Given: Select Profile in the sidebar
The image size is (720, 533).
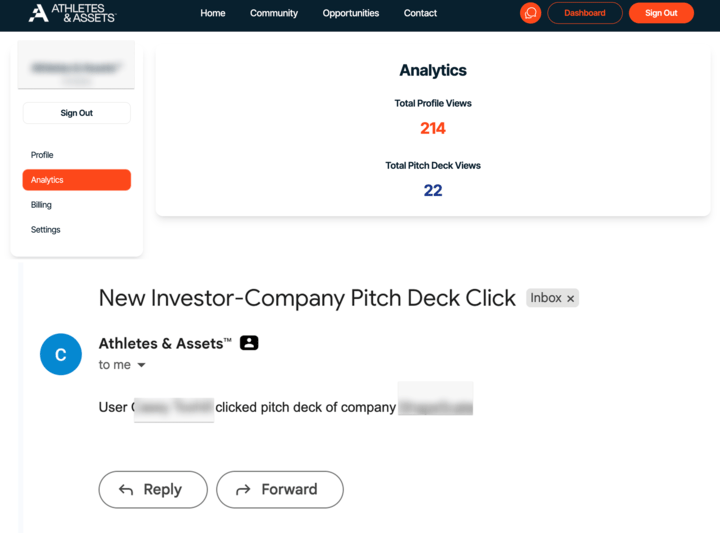Looking at the screenshot, I should (42, 155).
